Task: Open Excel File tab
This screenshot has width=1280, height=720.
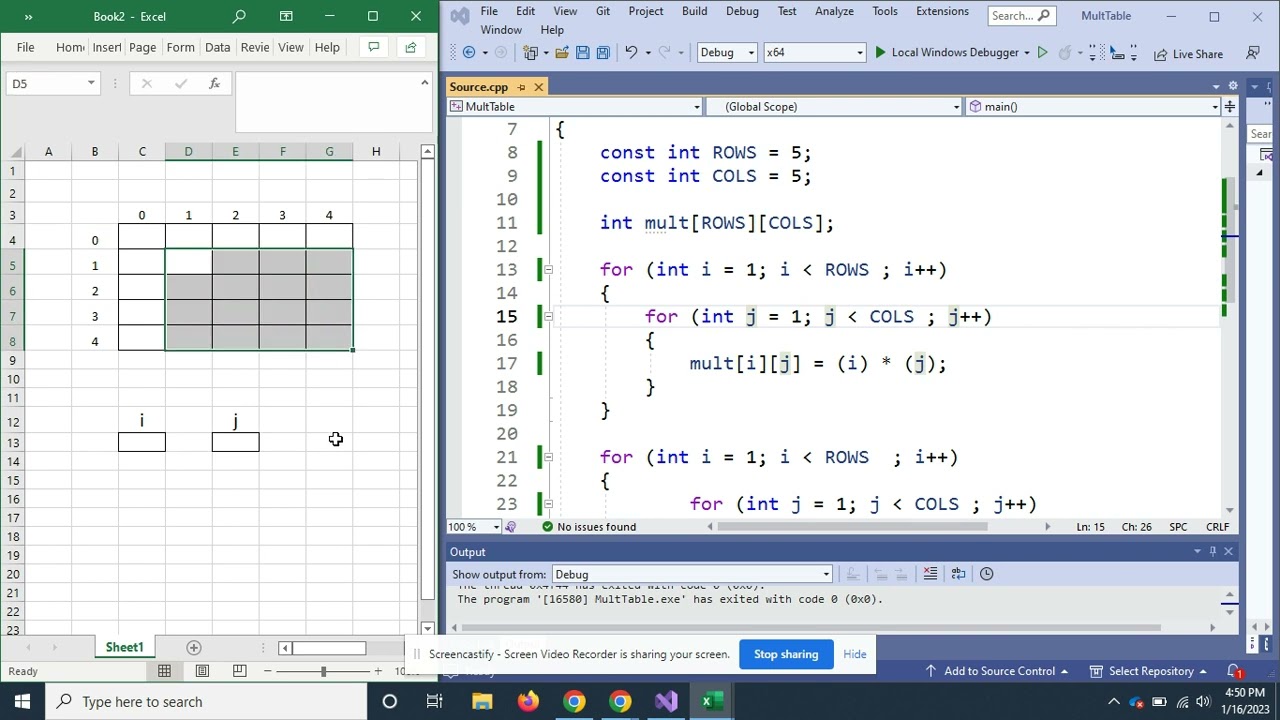Action: click(x=25, y=47)
